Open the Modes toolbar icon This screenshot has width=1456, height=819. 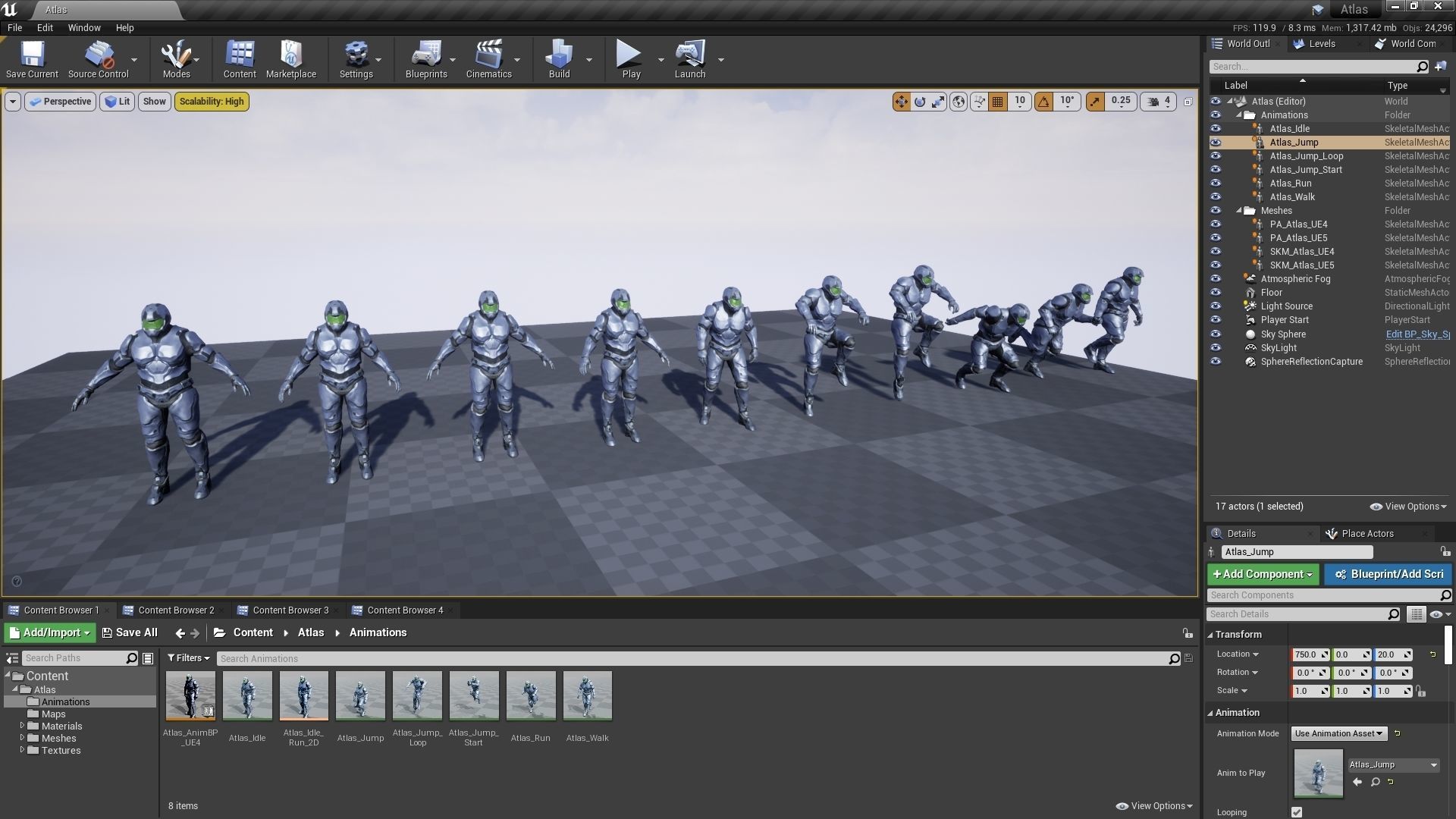176,59
